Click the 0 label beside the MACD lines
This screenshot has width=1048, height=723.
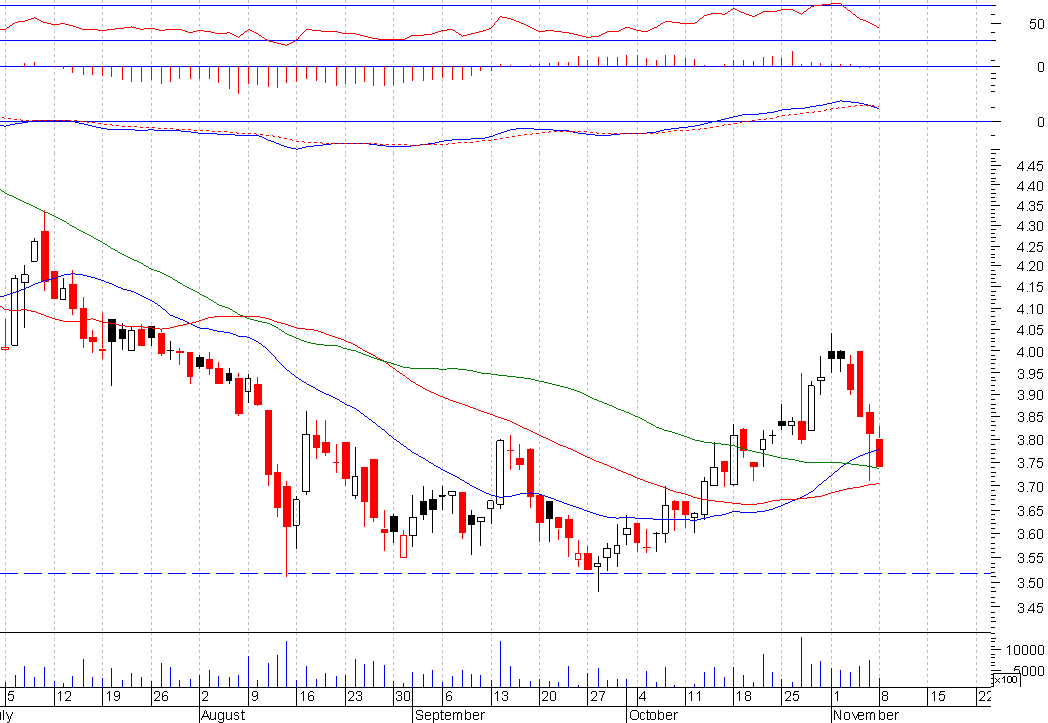pyautogui.click(x=1040, y=122)
